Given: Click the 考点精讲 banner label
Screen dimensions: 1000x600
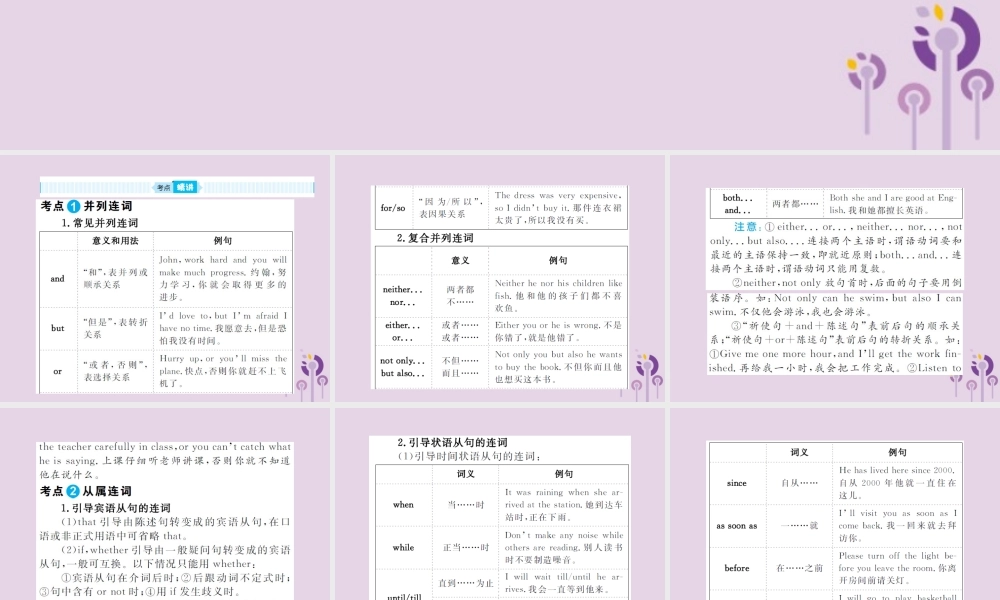Looking at the screenshot, I should 177,187.
